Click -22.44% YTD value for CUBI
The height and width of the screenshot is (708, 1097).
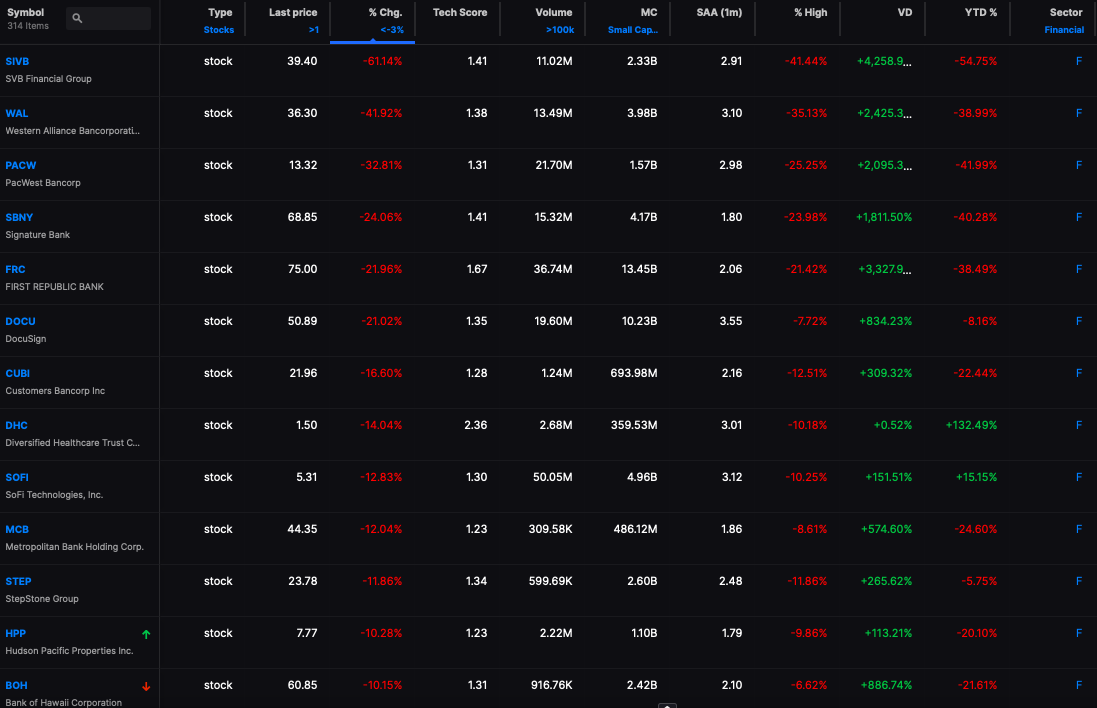975,374
